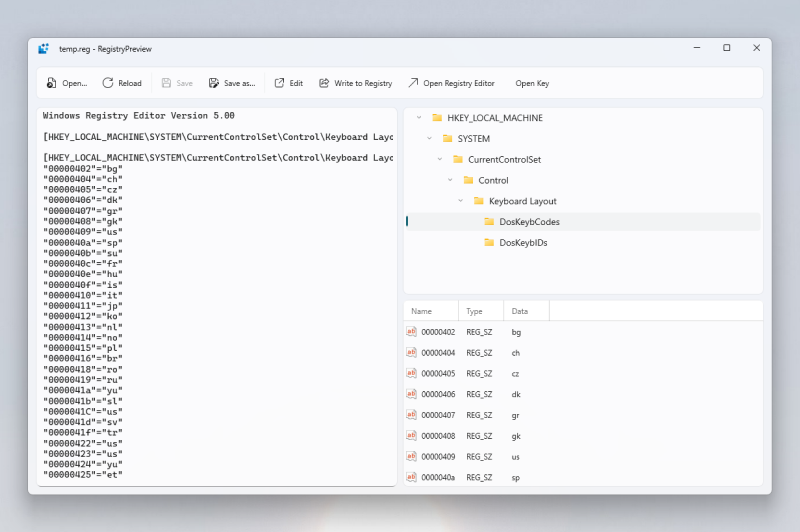Click the string icon for value 00000402
Image resolution: width=800 pixels, height=532 pixels.
coord(411,332)
